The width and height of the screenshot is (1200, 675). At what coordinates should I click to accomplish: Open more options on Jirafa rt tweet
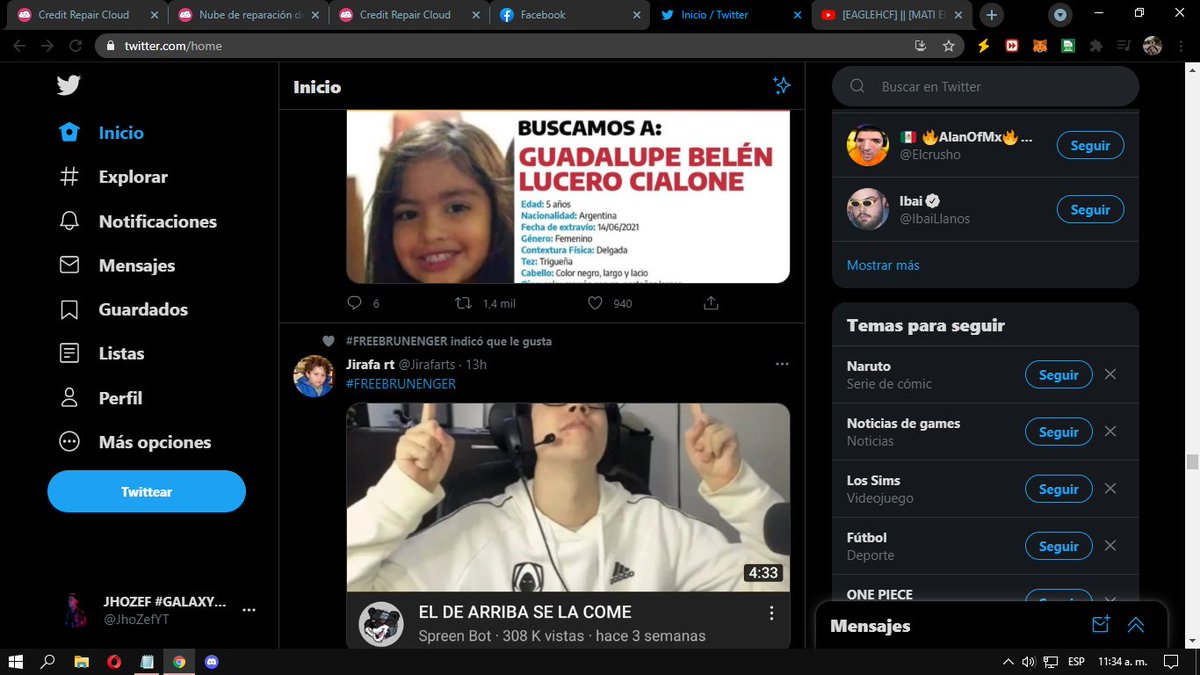click(782, 364)
